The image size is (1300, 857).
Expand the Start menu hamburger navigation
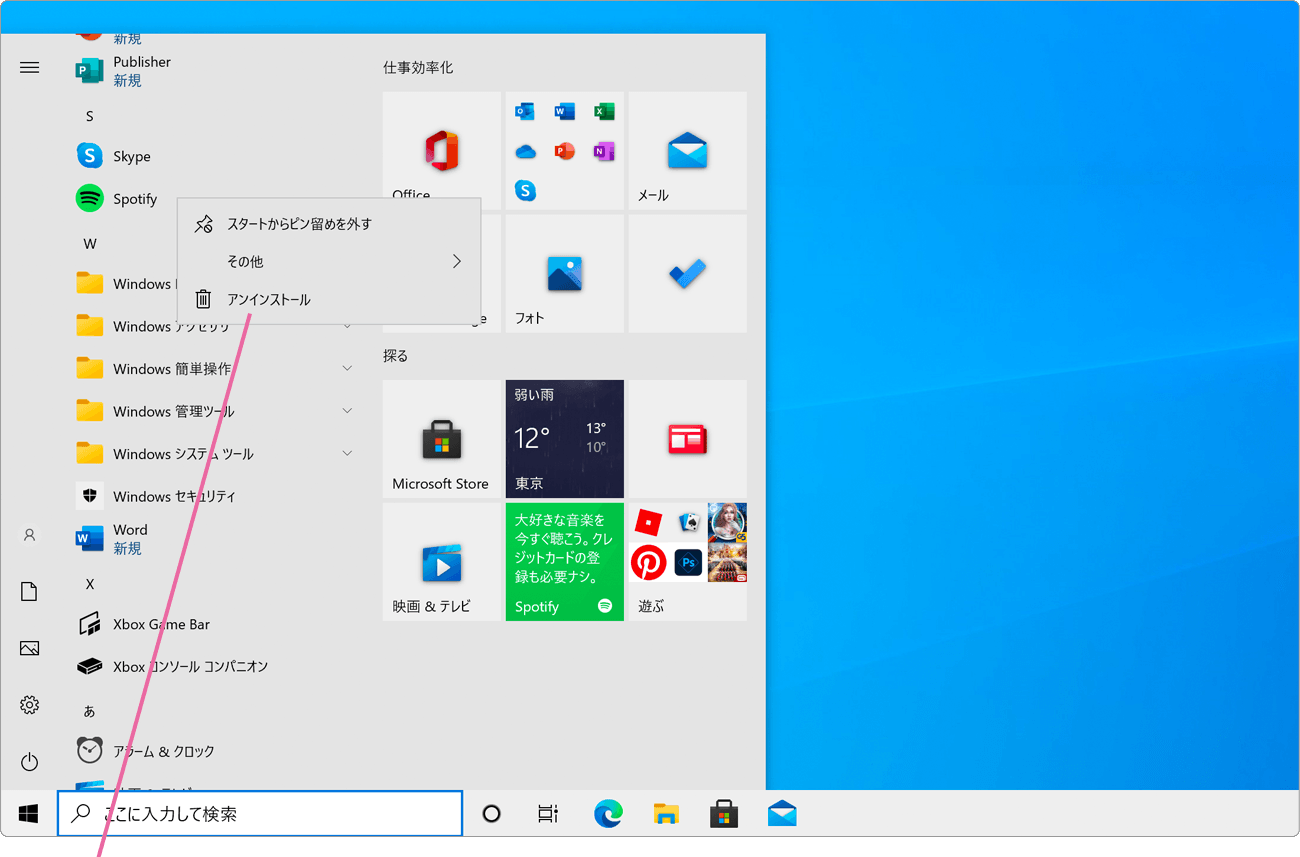coord(29,67)
